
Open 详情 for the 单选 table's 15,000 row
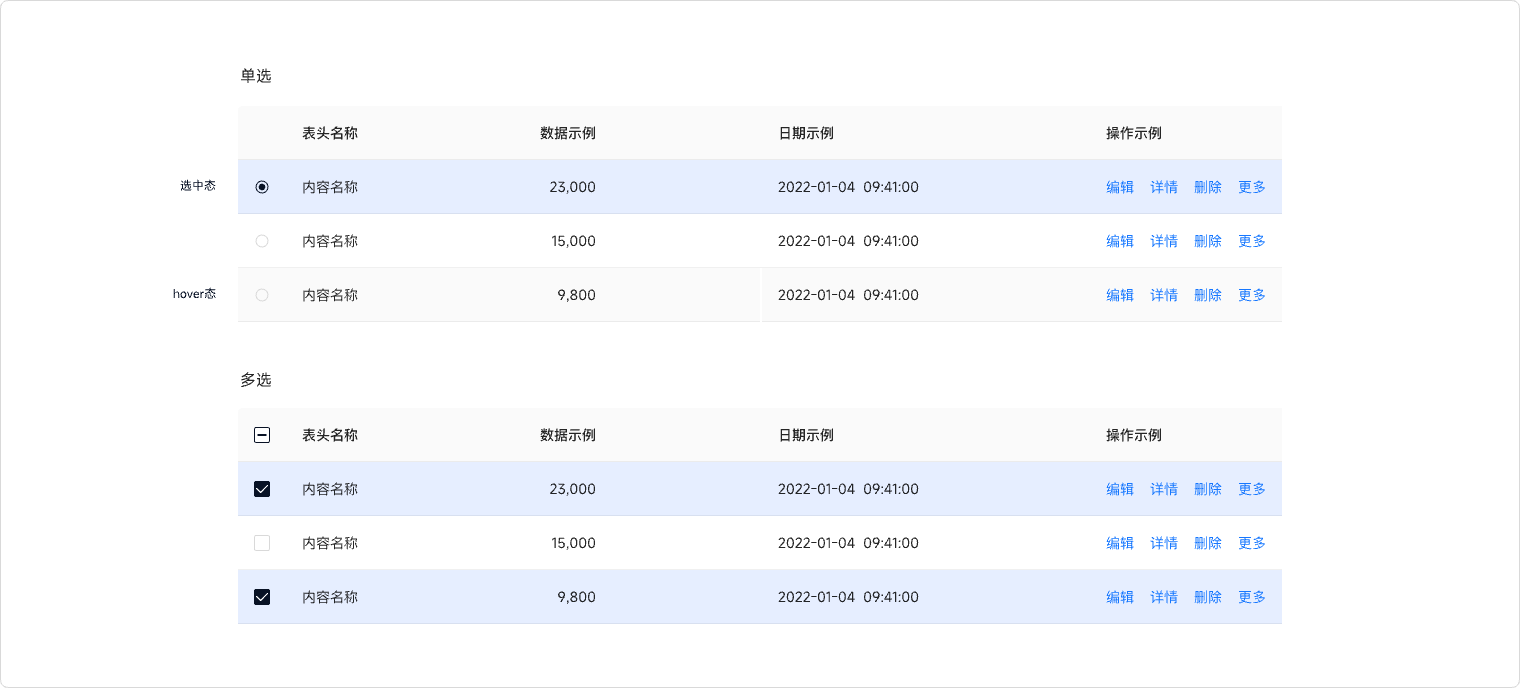click(x=1163, y=241)
